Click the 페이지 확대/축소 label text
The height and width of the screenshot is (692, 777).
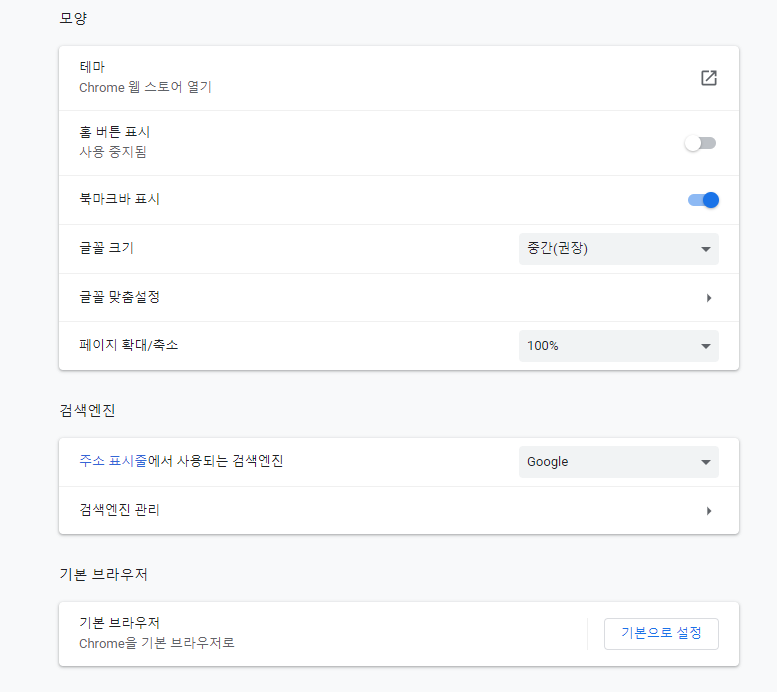pos(128,345)
